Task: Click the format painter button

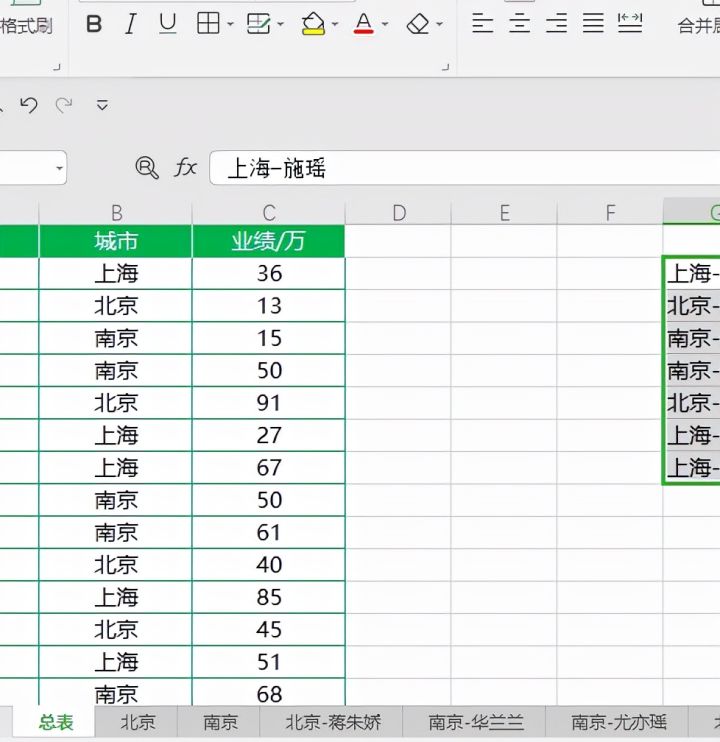Action: pos(26,26)
